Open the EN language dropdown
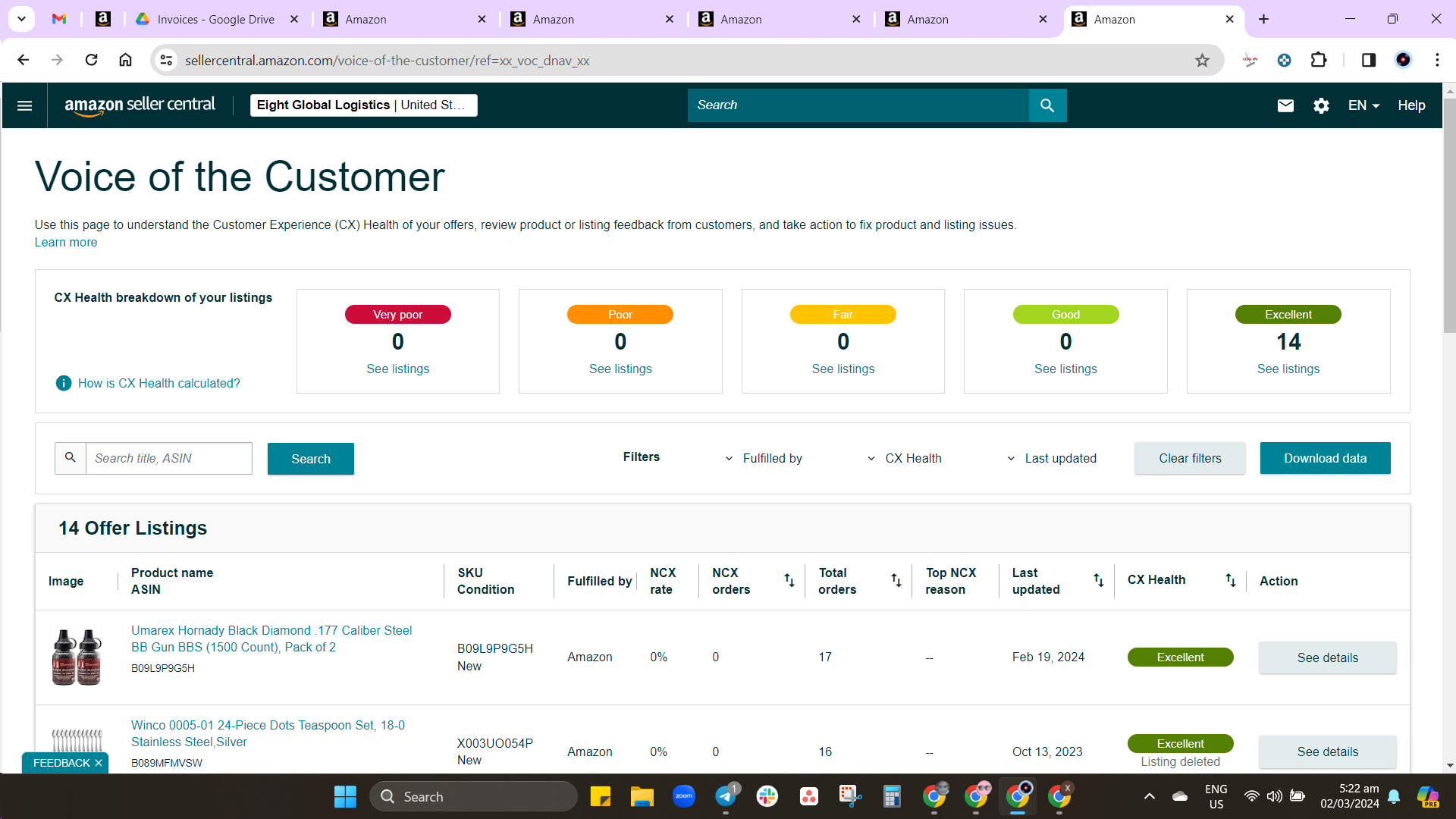Viewport: 1456px width, 819px height. coord(1363,105)
